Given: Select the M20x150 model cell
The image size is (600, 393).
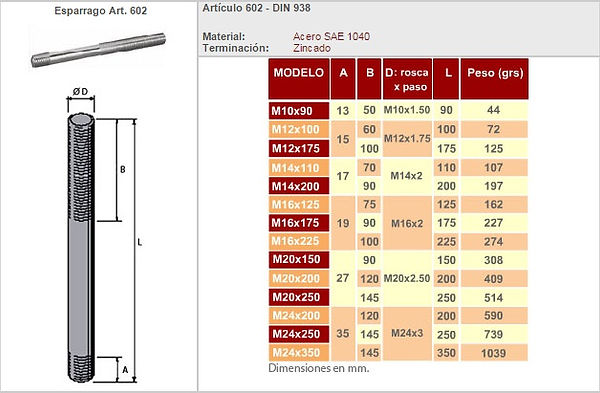Looking at the screenshot, I should pos(299,259).
